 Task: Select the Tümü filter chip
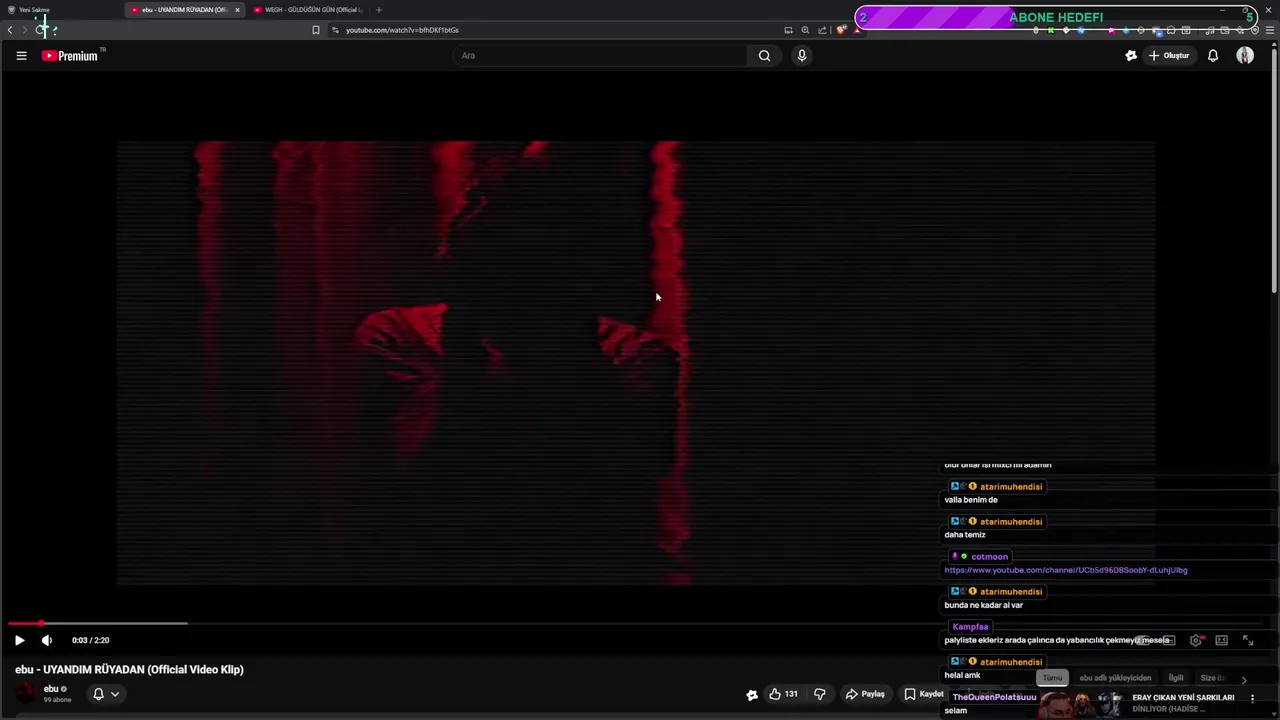(1052, 678)
